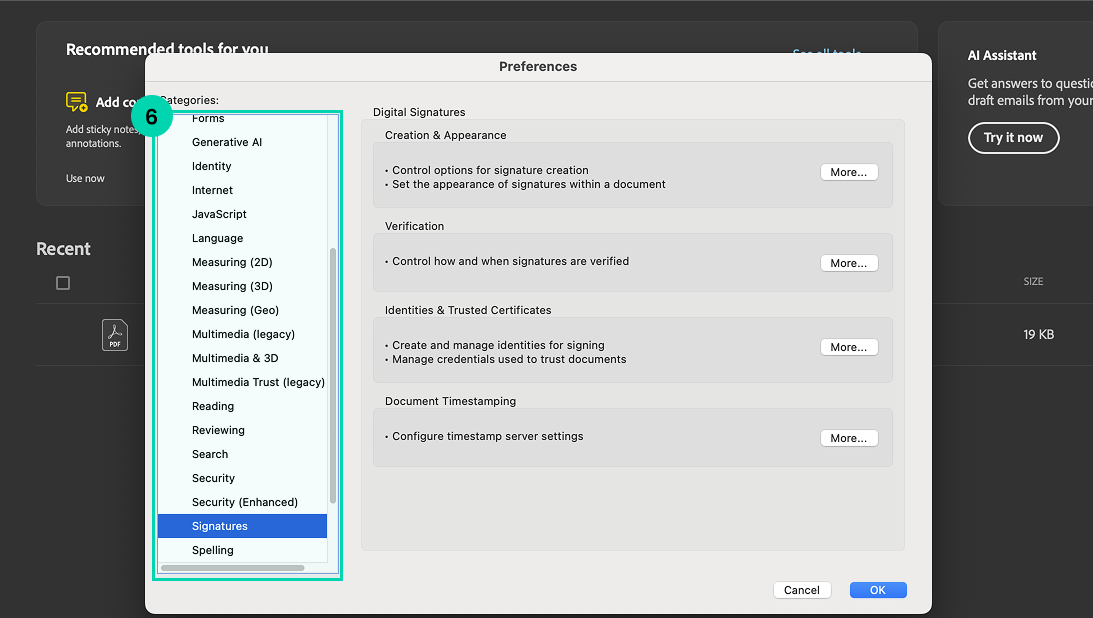Click Try it now for AI Assistant
The height and width of the screenshot is (618, 1093).
pyautogui.click(x=1012, y=138)
